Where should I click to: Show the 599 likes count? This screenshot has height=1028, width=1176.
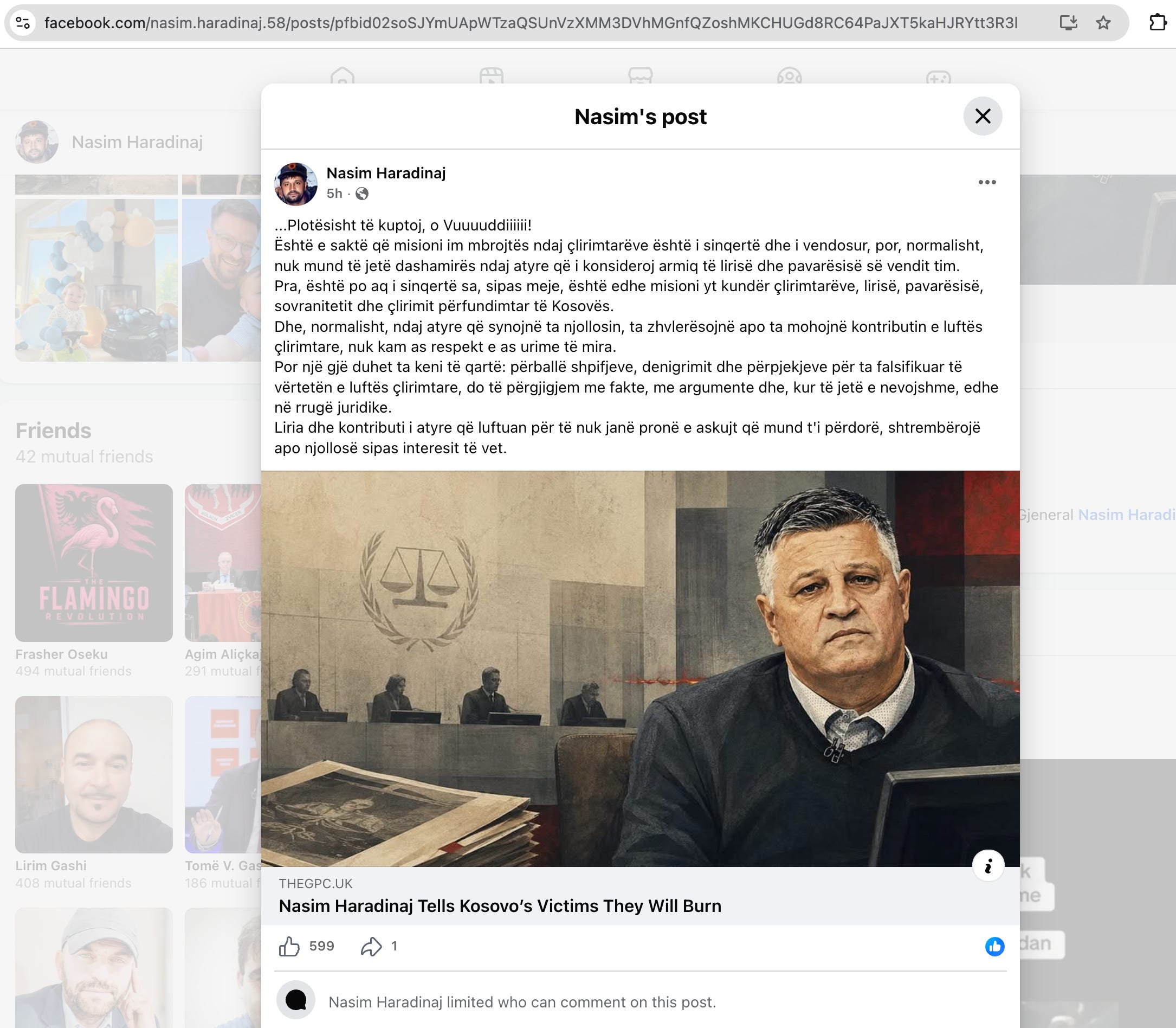[322, 947]
